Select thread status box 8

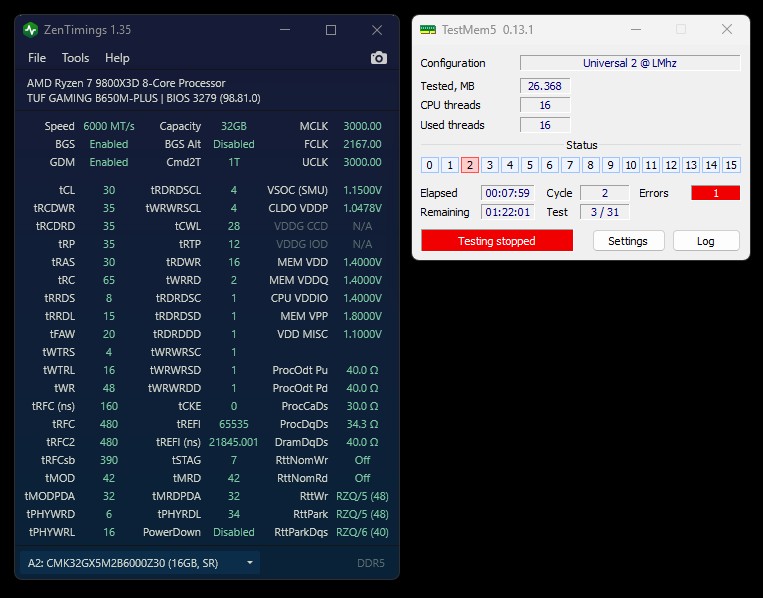click(x=590, y=165)
